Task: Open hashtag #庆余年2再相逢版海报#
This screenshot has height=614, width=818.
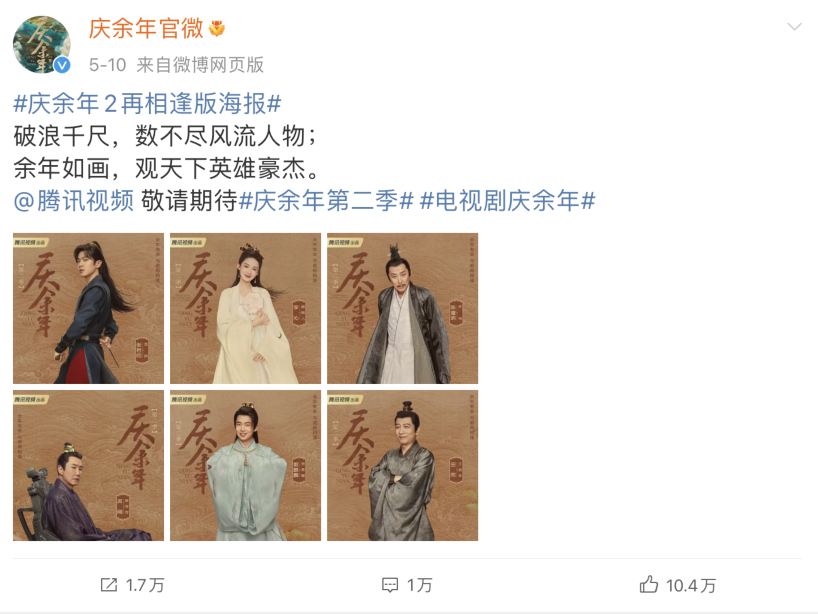Action: pyautogui.click(x=147, y=104)
